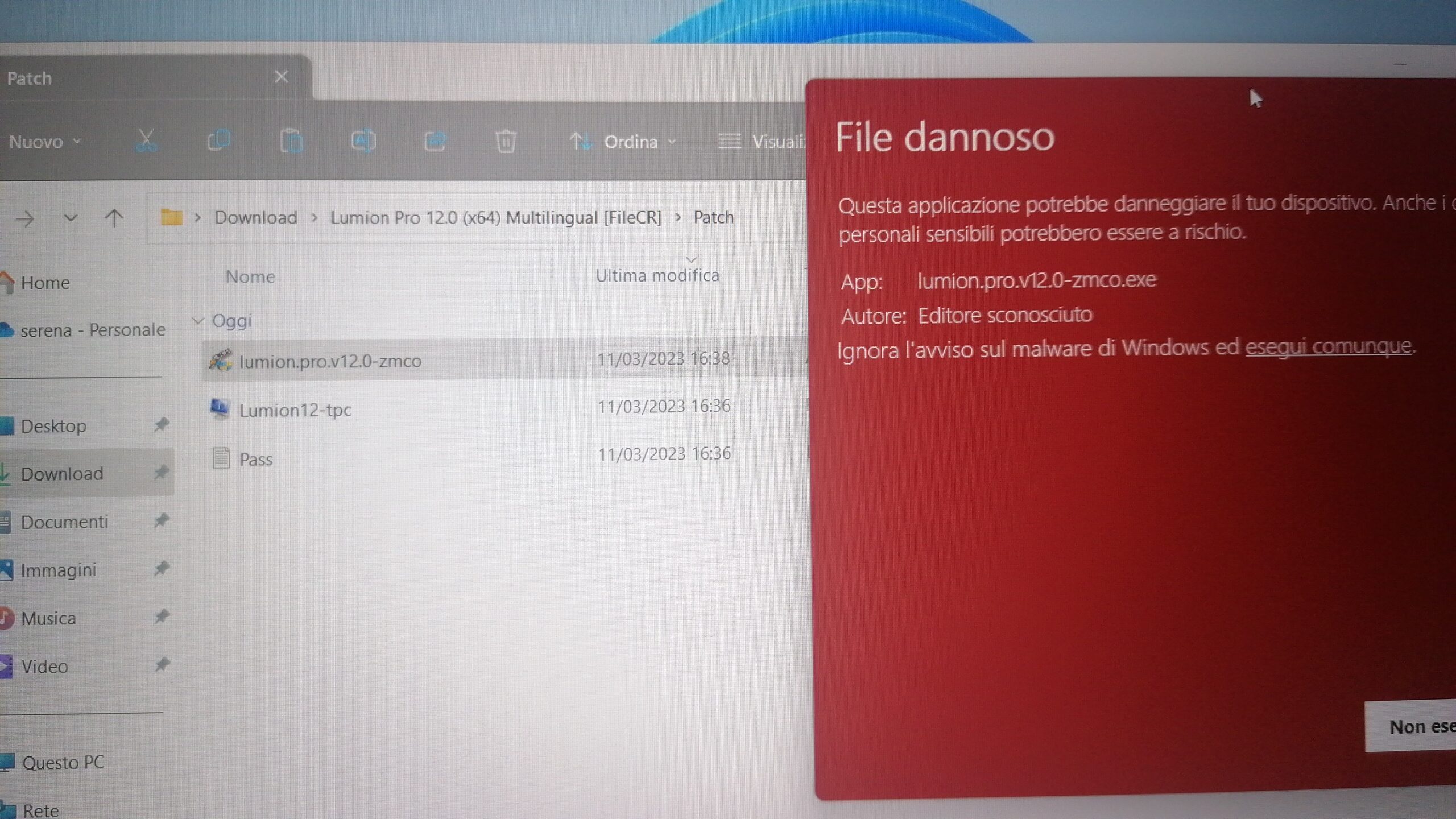
Task: Sort by Nome column header
Action: pos(250,277)
